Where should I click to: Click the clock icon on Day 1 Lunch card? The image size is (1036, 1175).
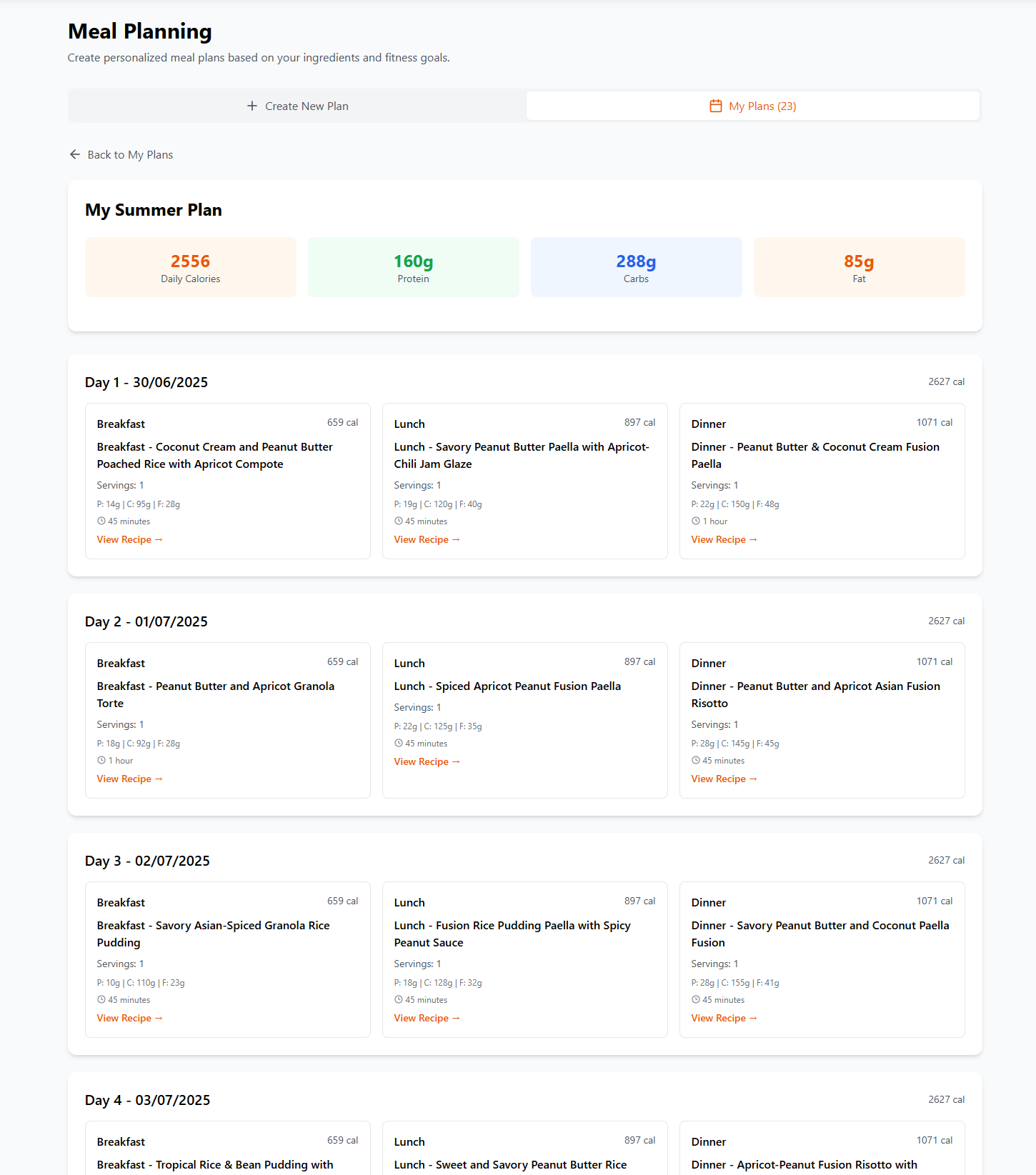coord(399,521)
